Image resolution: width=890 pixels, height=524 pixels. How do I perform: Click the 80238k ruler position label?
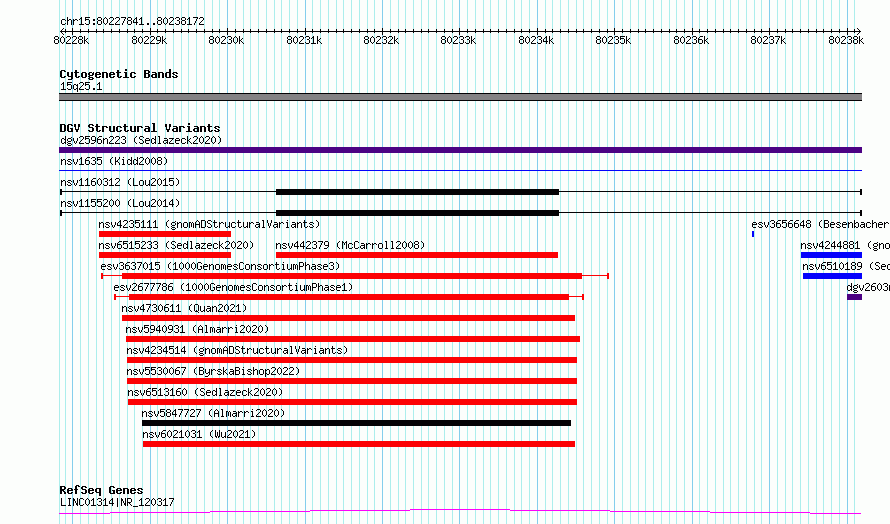846,40
